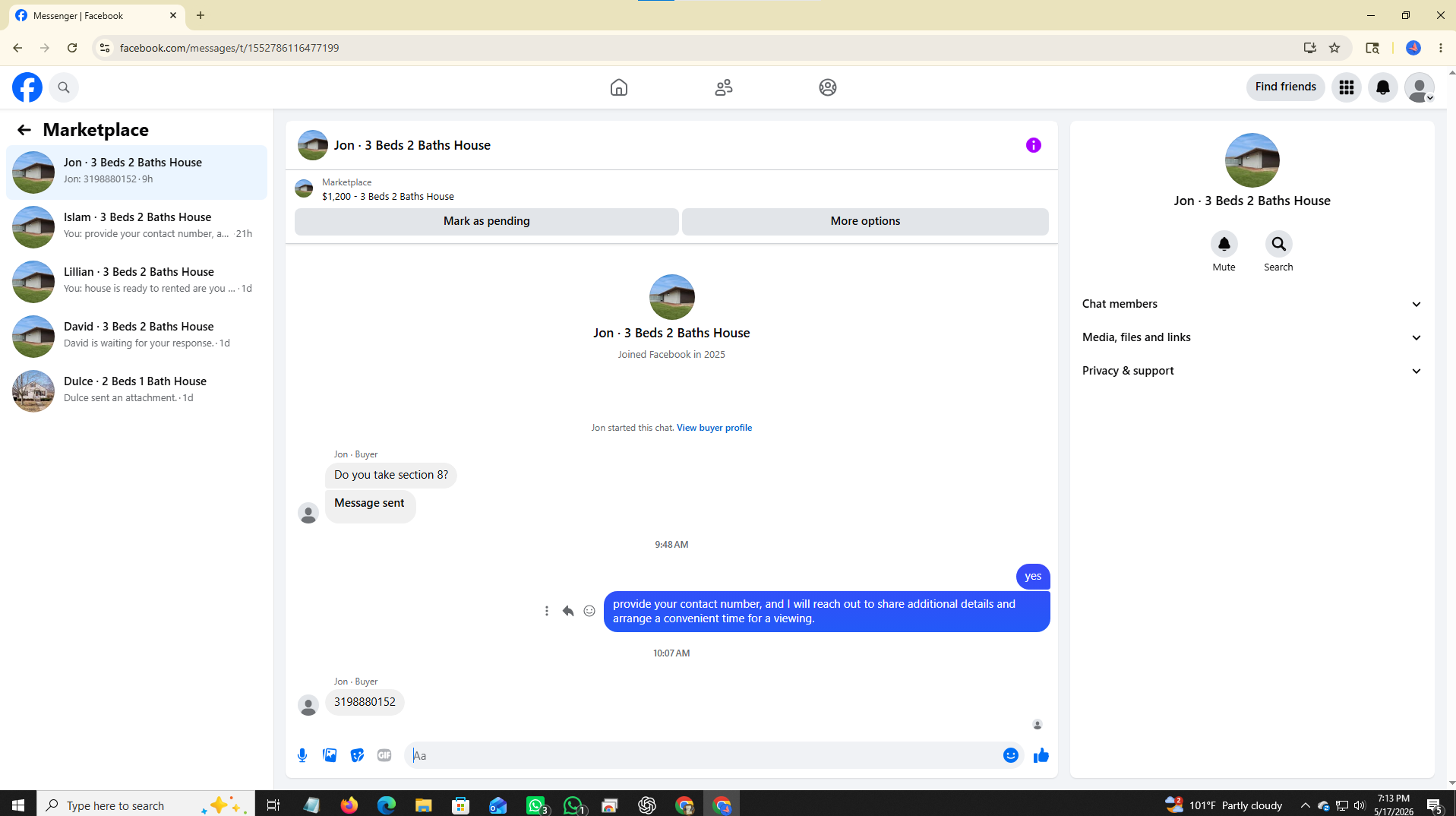Click the house thumbnail in right panel

[1252, 160]
